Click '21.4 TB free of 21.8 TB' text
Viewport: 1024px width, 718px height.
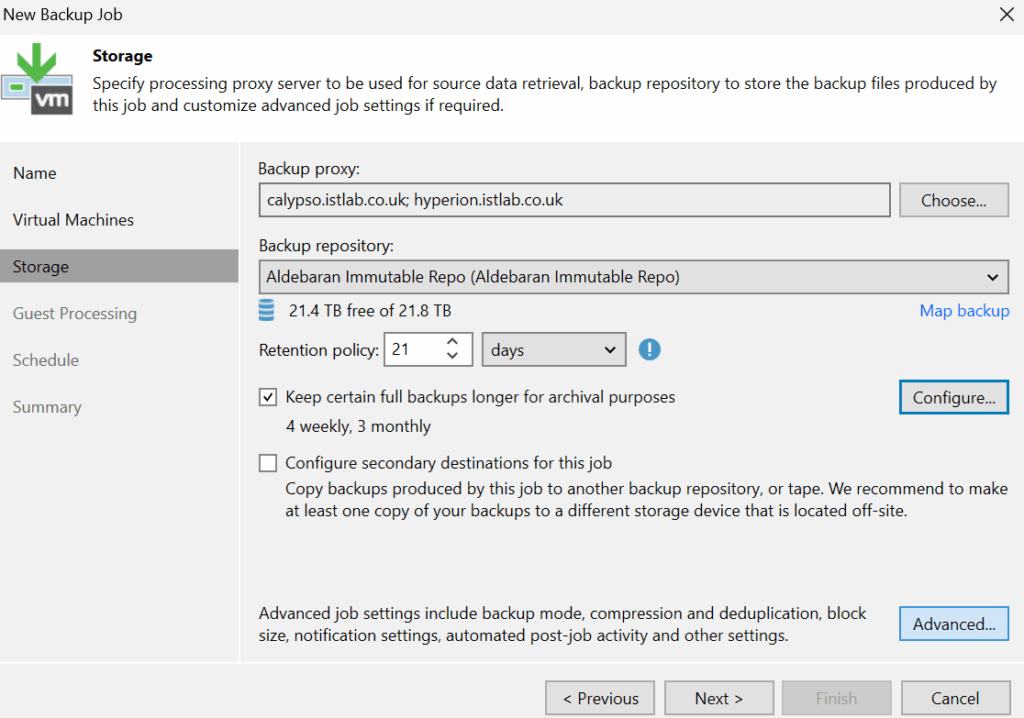[x=370, y=311]
